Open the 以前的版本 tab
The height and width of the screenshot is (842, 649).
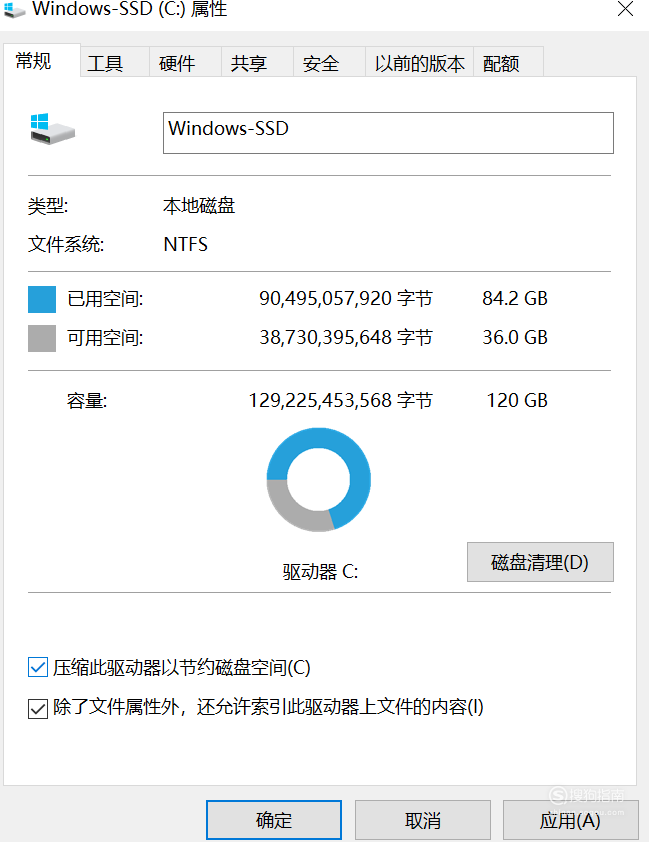point(419,63)
